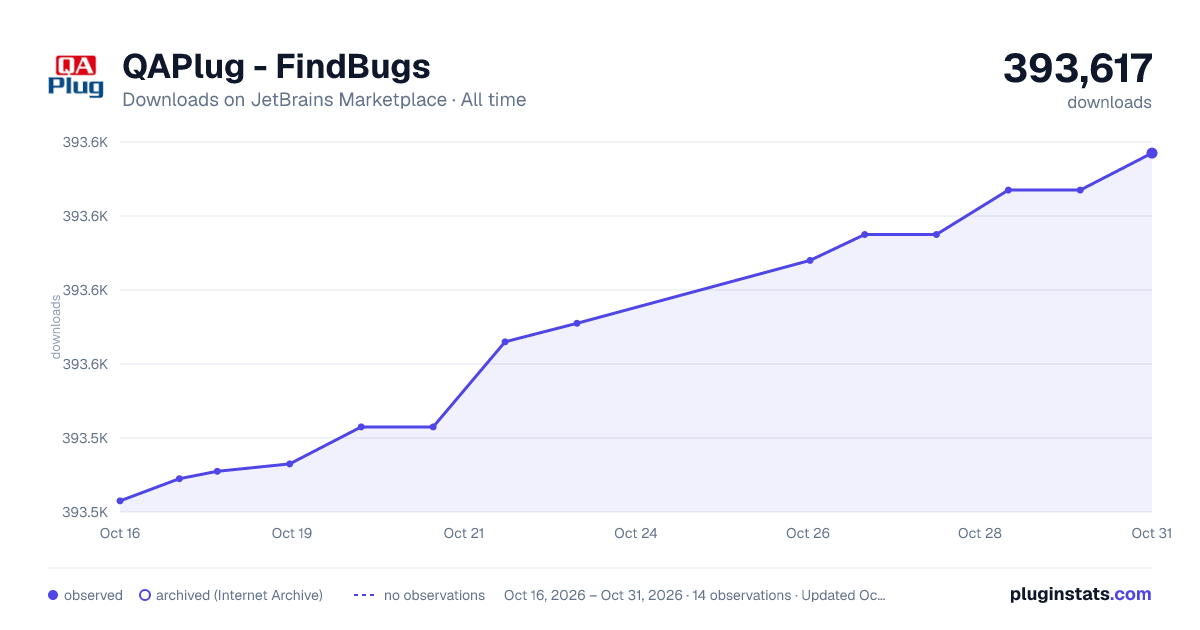
Task: Click the Oct 28 axis label
Action: [x=980, y=533]
